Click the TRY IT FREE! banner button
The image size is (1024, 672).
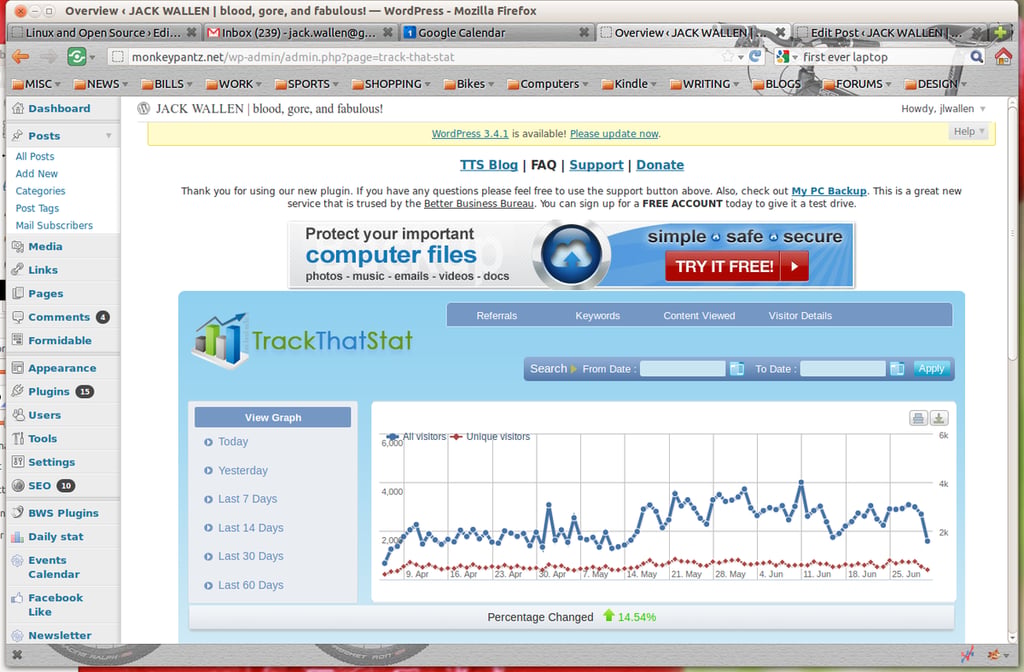(737, 266)
